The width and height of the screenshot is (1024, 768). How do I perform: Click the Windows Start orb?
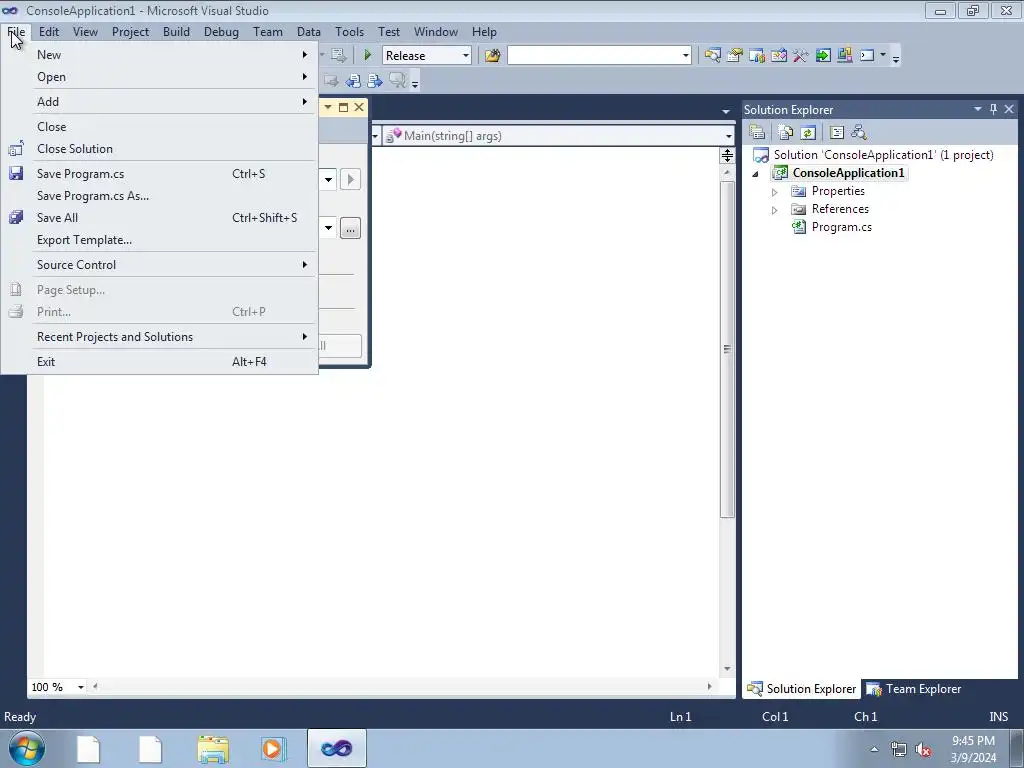[27, 748]
